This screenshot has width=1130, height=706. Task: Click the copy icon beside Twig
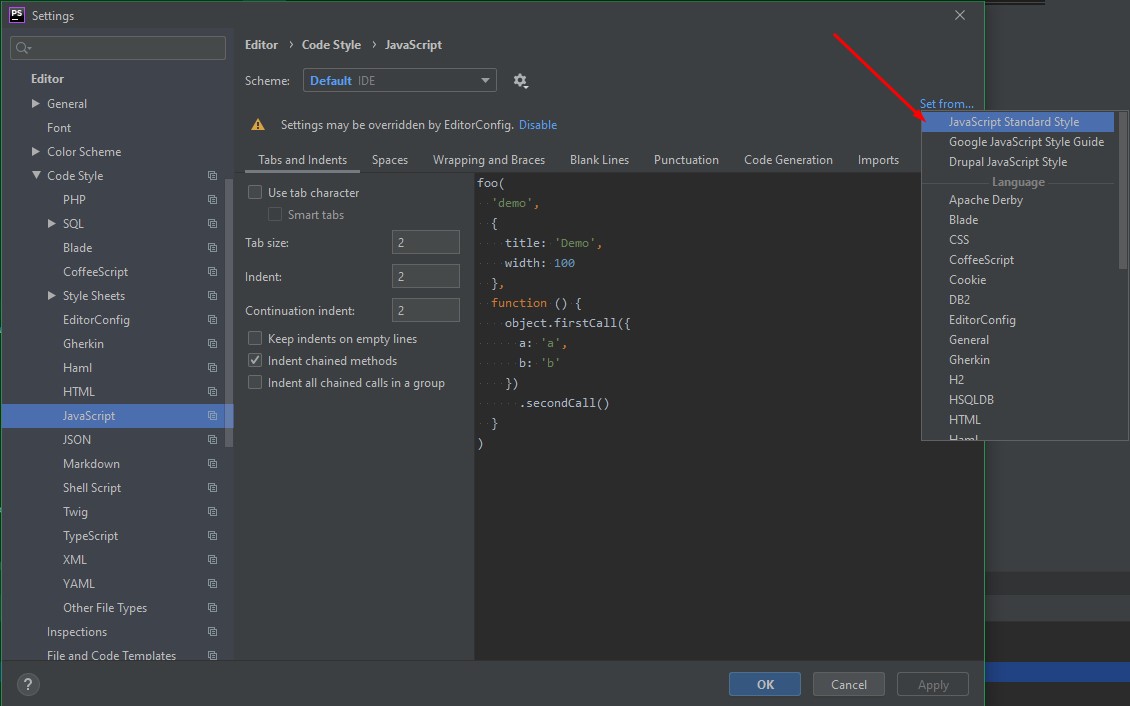tap(213, 512)
